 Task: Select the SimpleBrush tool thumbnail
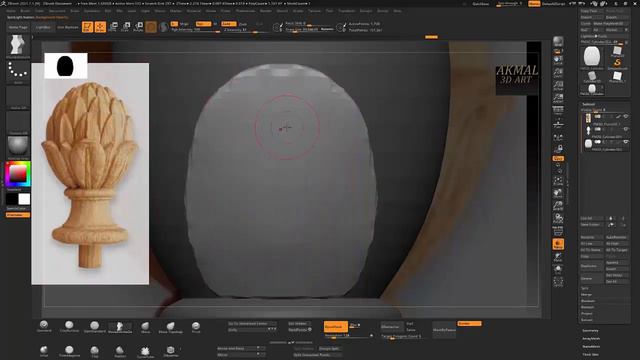[617, 63]
